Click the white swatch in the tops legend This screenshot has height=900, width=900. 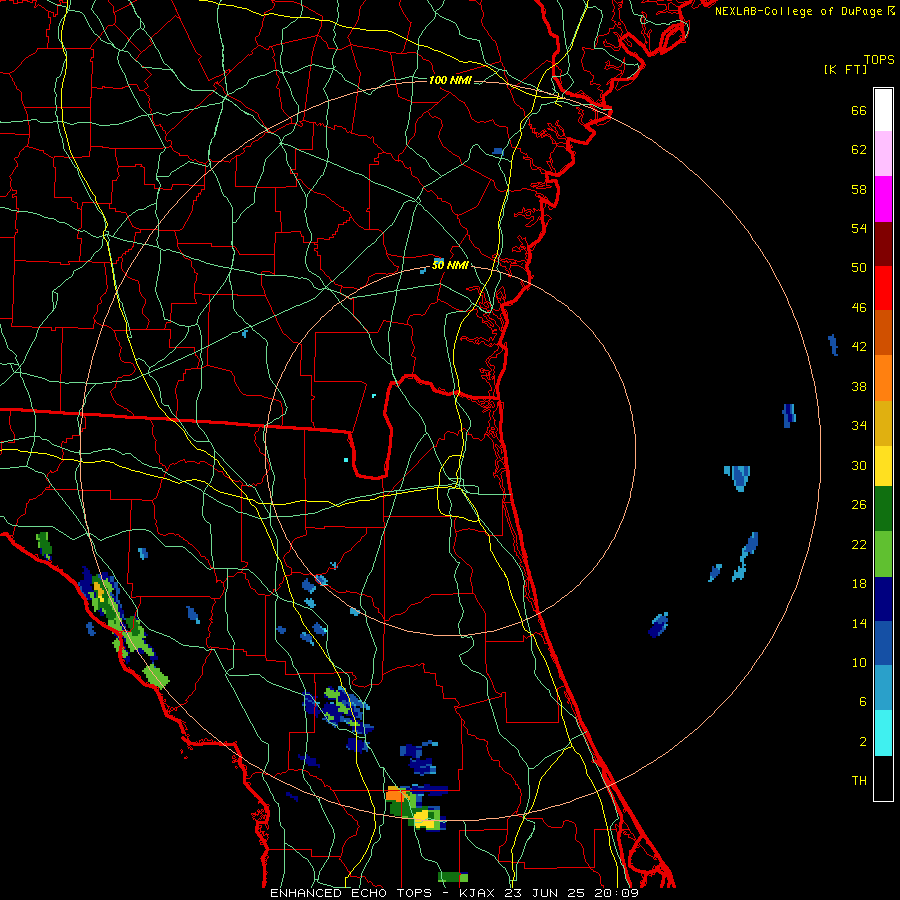tap(883, 110)
